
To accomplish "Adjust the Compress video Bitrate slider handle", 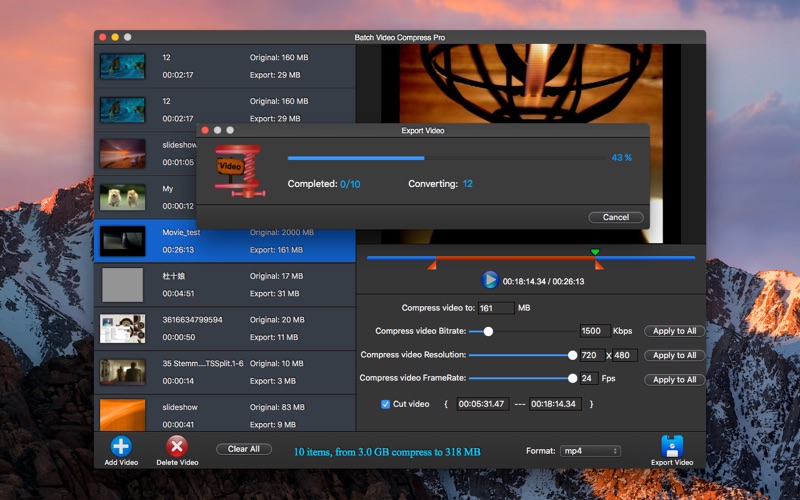I will pyautogui.click(x=488, y=332).
